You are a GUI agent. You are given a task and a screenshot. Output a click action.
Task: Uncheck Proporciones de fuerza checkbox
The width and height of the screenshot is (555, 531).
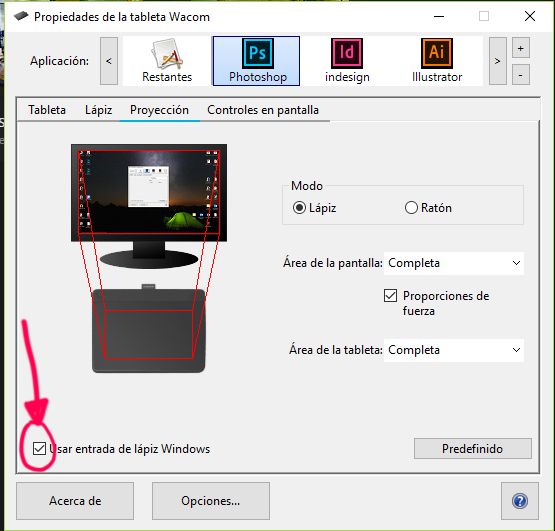390,296
